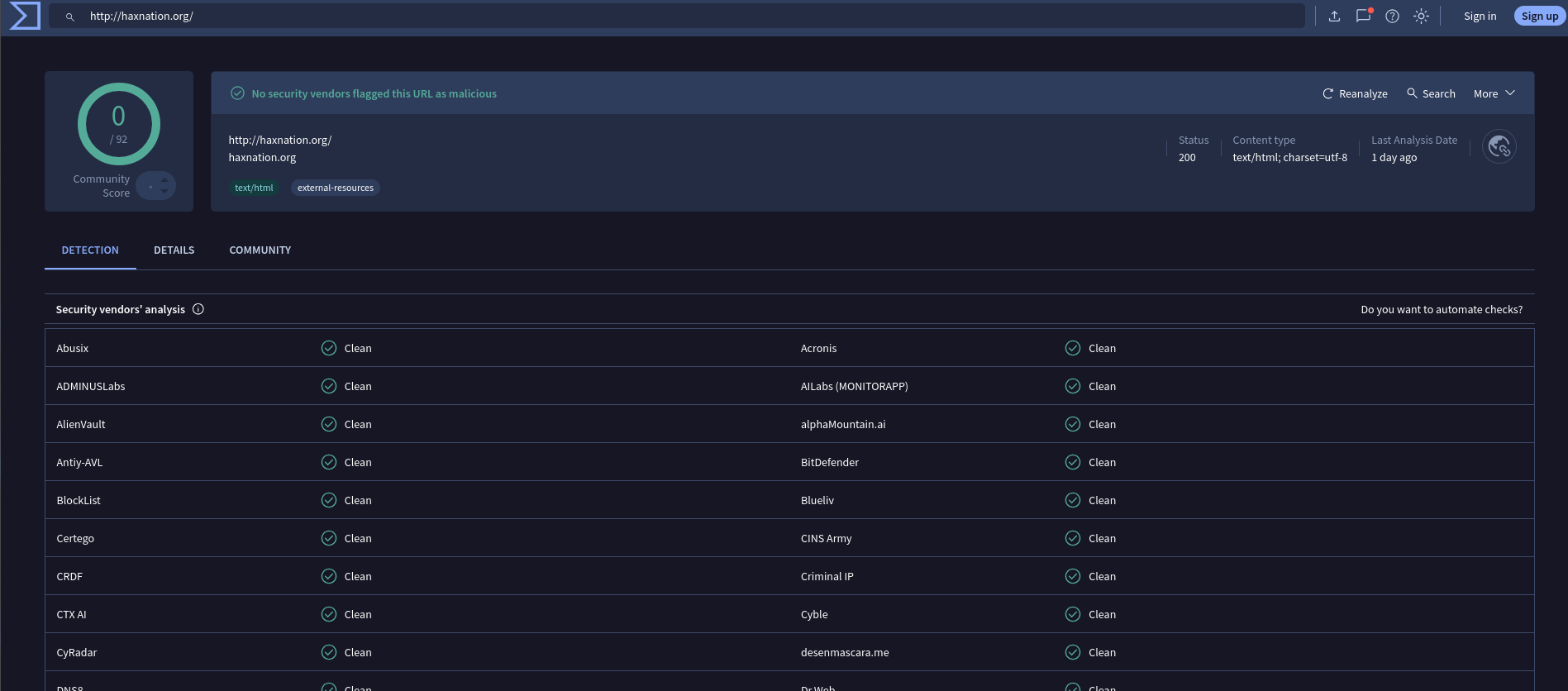Click the desenmascara.me vendor name

pyautogui.click(x=845, y=652)
